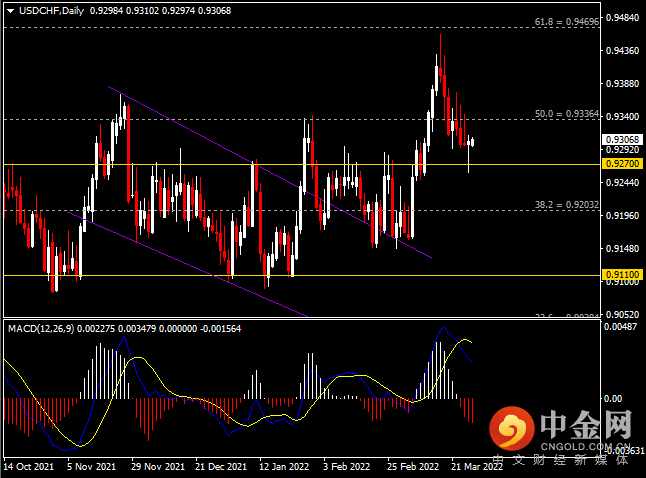Click the 0.90520 price scale value
Image resolution: width=646 pixels, height=478 pixels.
point(623,314)
